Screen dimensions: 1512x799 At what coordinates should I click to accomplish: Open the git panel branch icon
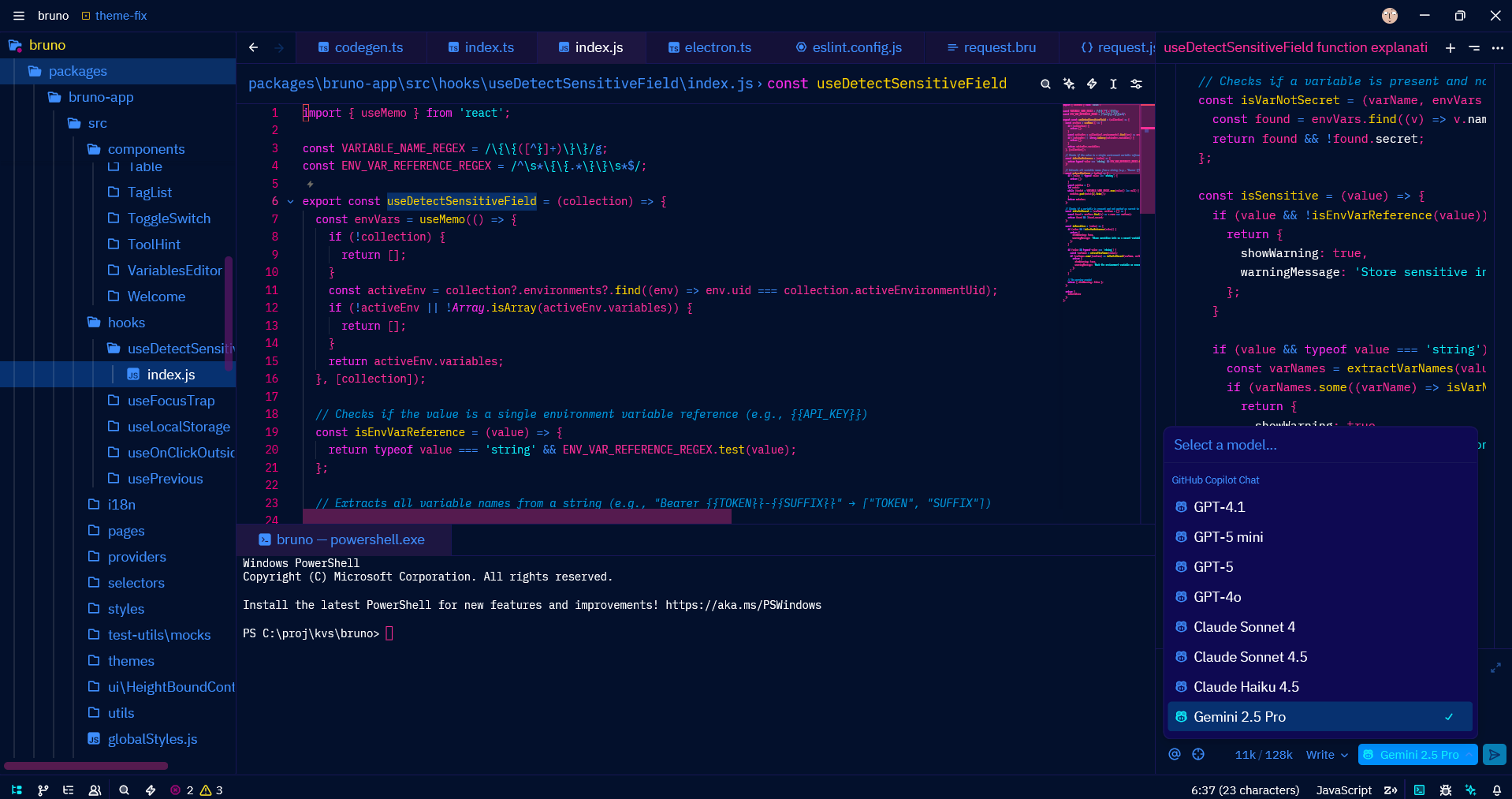pos(43,790)
